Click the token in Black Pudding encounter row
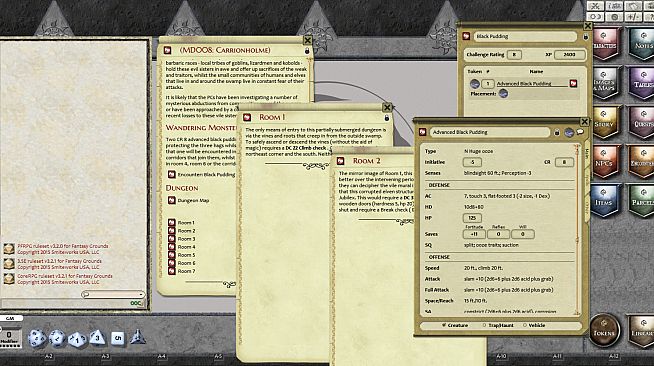Screen dimensions: 654x366 click(475, 83)
